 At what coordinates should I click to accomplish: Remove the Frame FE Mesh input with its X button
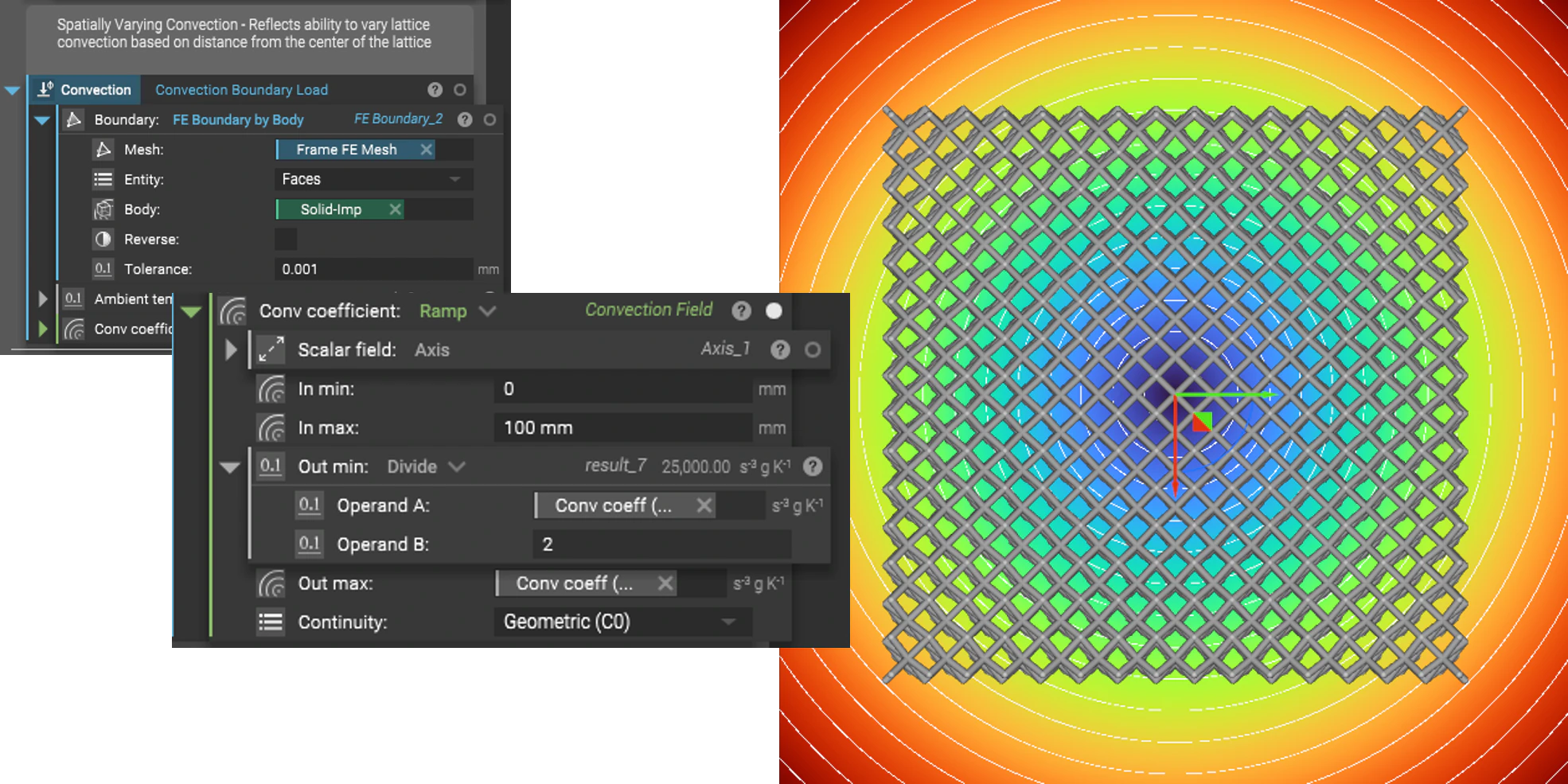pyautogui.click(x=427, y=149)
